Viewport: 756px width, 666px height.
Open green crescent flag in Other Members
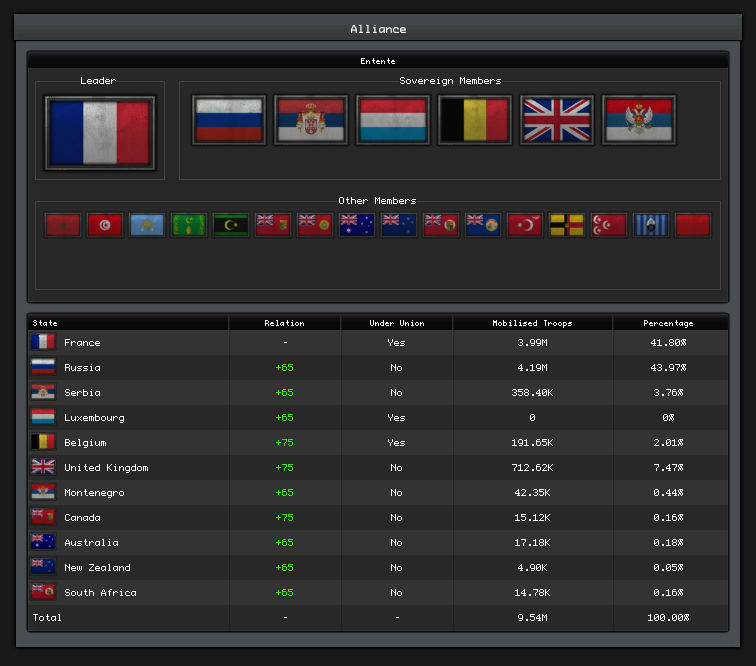click(x=189, y=225)
